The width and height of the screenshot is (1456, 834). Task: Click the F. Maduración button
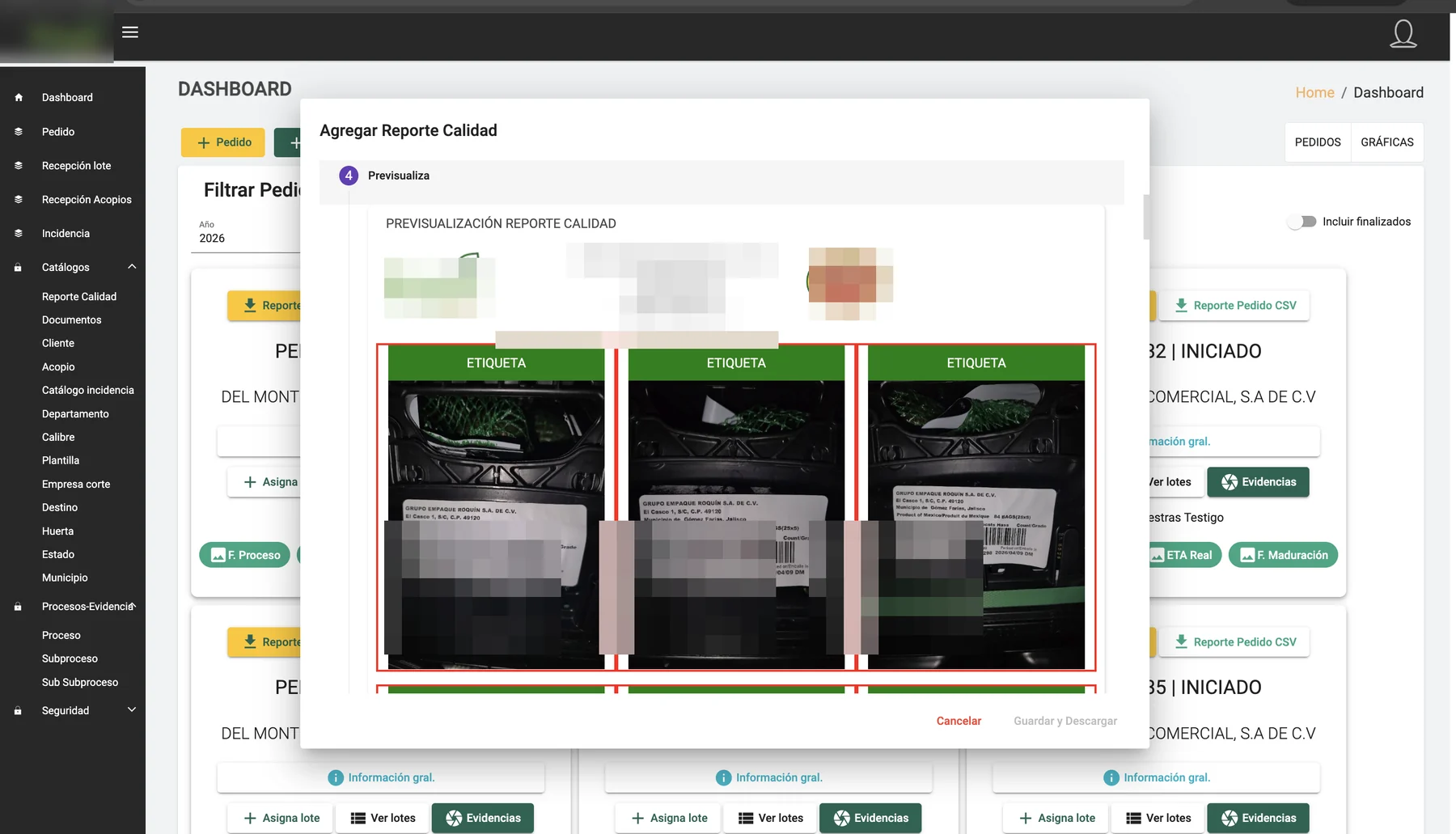1283,555
